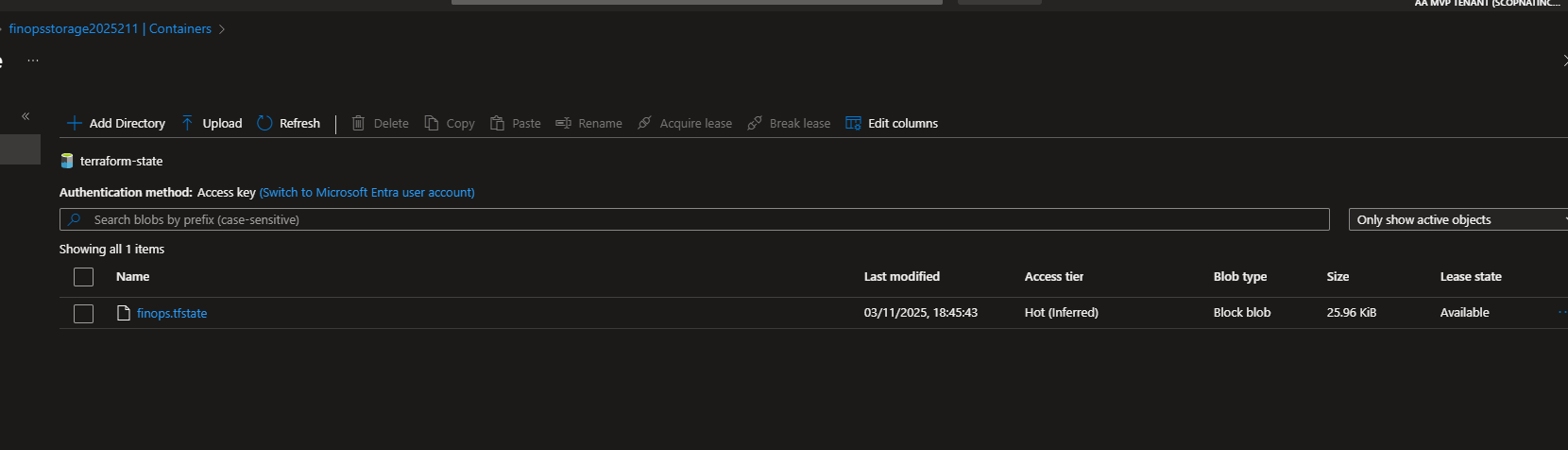Click the Paste clipboard icon
This screenshot has width=1568, height=450.
(497, 123)
